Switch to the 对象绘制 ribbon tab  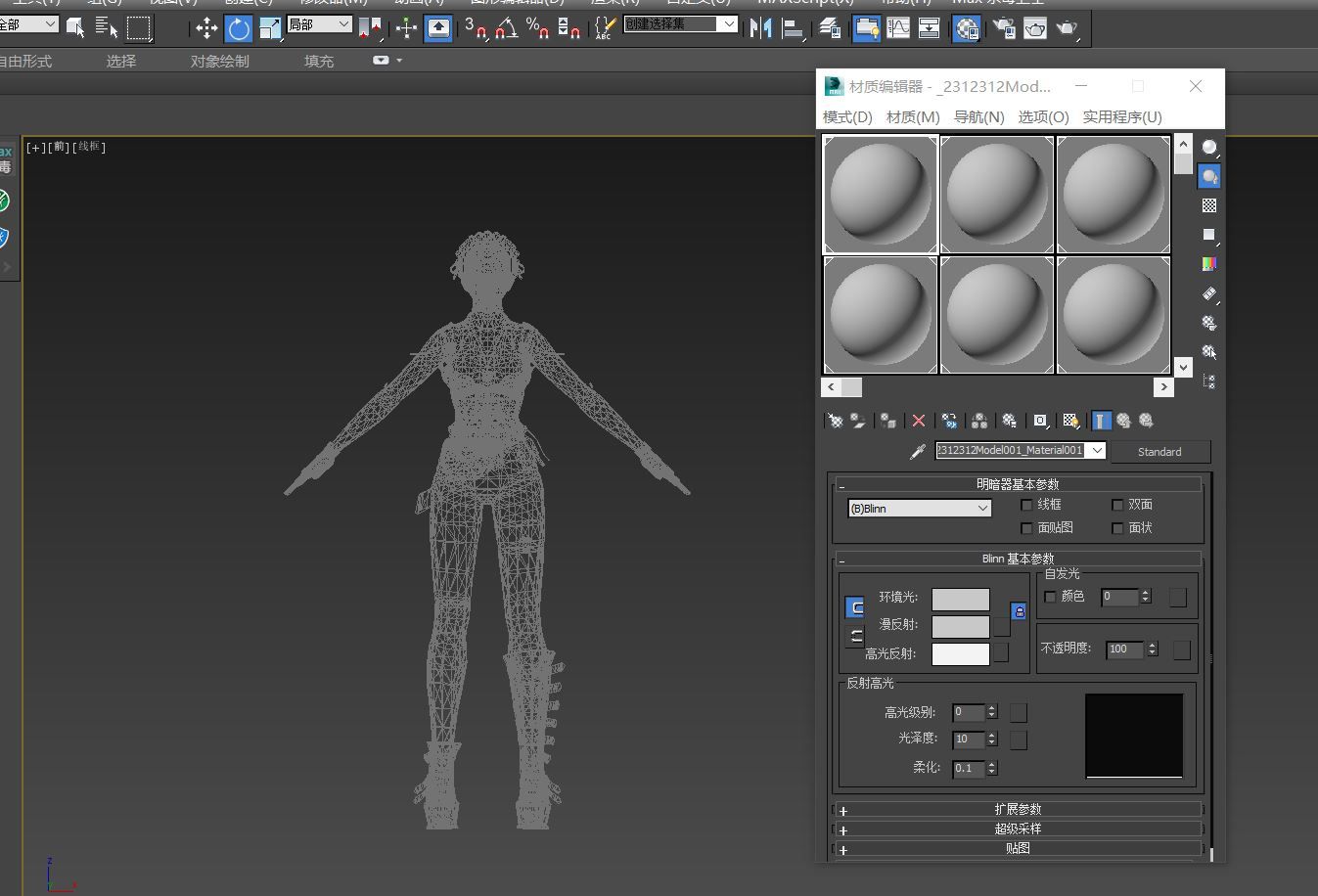click(220, 62)
